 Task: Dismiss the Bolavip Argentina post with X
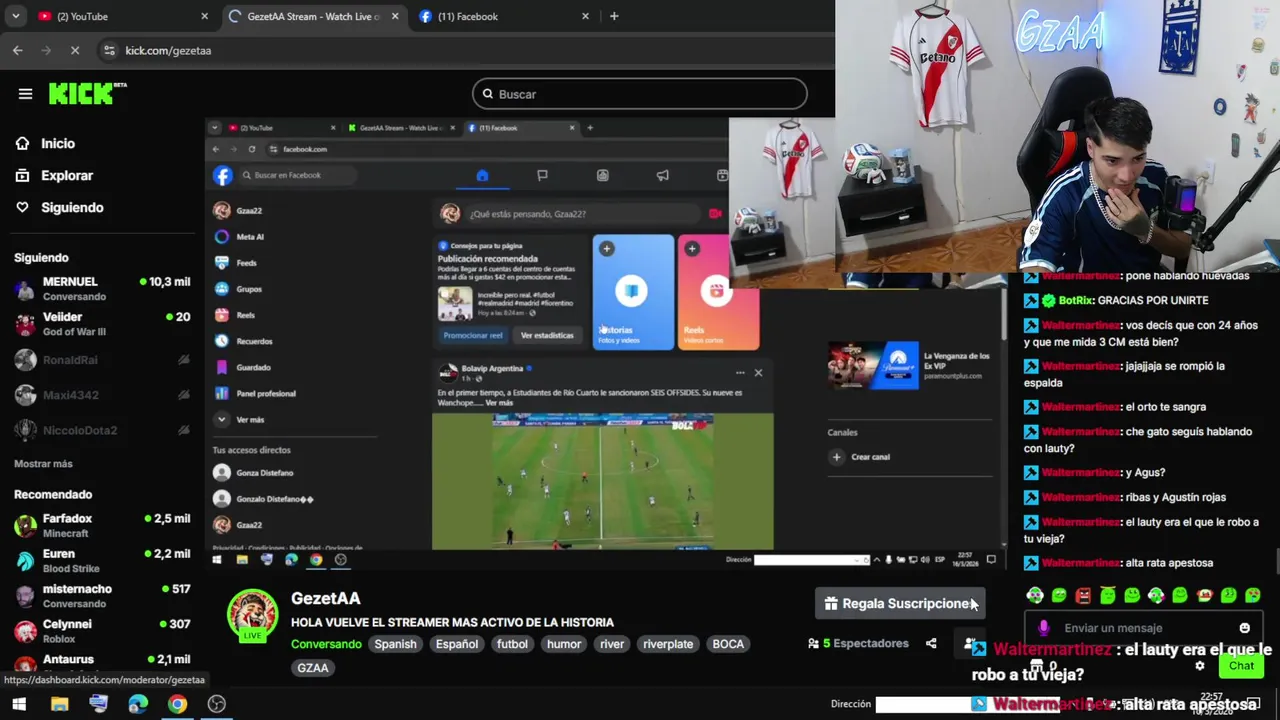point(758,373)
